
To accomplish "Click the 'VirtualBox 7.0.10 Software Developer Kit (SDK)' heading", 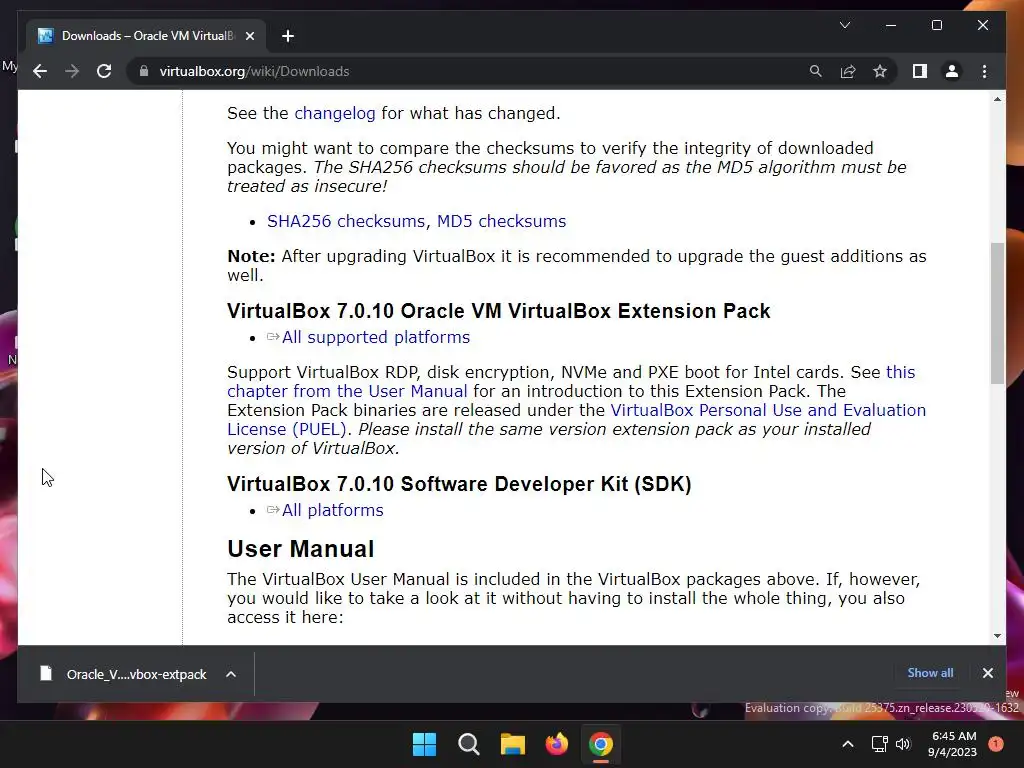I will tap(459, 484).
